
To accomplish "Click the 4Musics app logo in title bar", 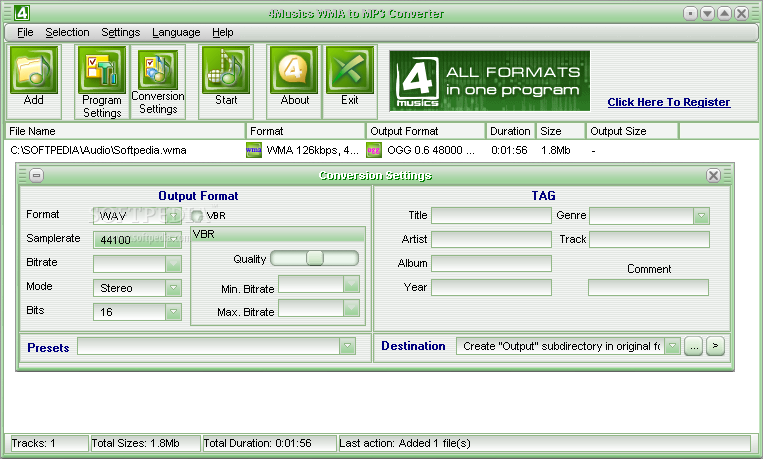I will click(x=22, y=13).
